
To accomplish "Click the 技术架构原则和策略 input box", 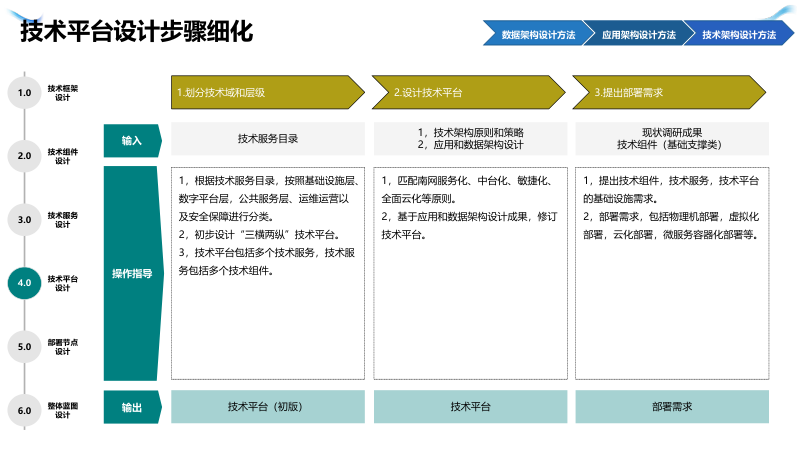I will pos(470,139).
